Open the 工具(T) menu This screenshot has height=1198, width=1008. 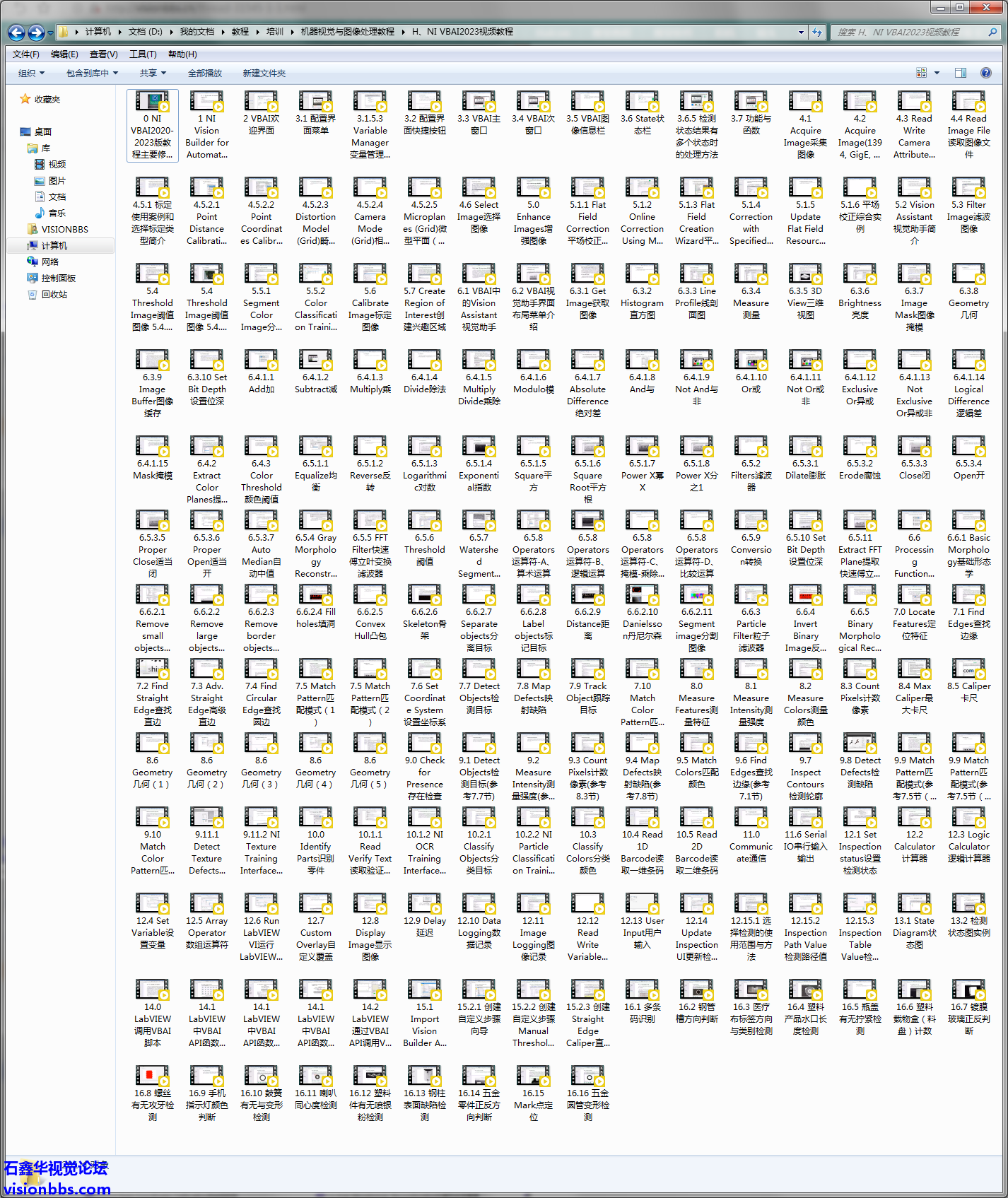(x=143, y=54)
